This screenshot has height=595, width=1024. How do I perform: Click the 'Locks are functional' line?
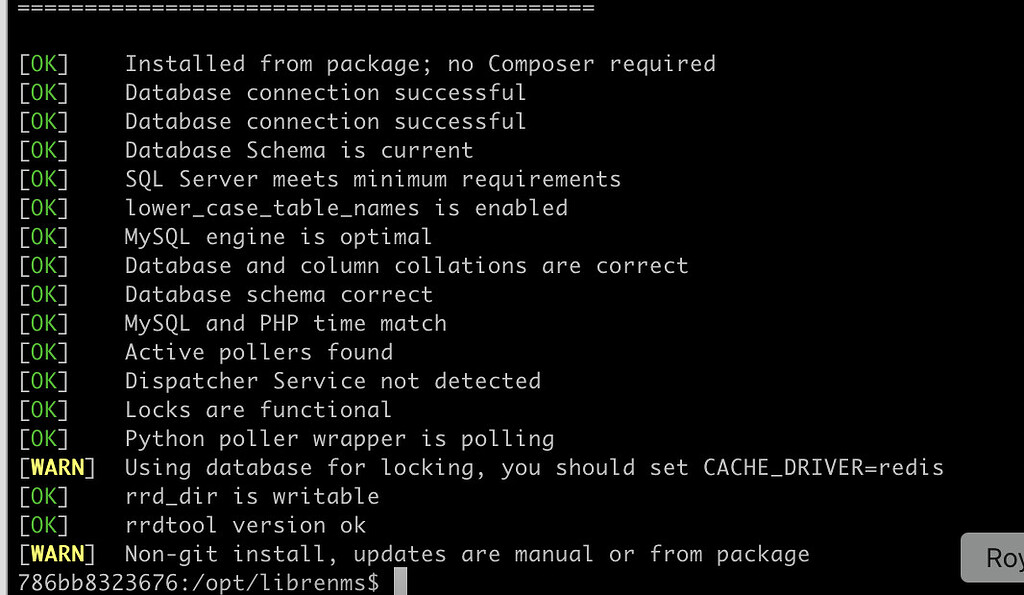click(258, 410)
